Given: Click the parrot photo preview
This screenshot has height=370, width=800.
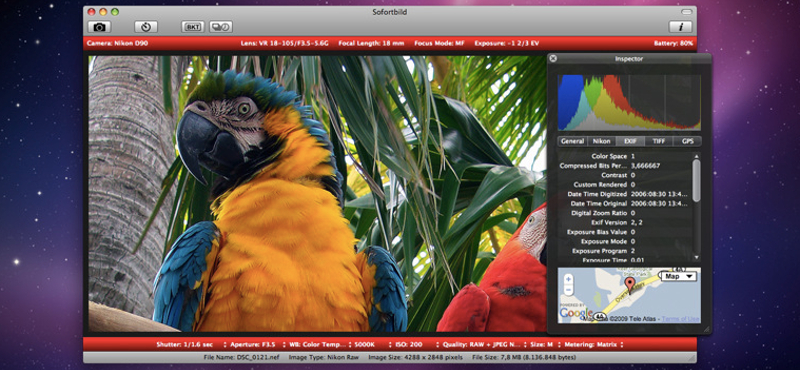Looking at the screenshot, I should pos(317,194).
